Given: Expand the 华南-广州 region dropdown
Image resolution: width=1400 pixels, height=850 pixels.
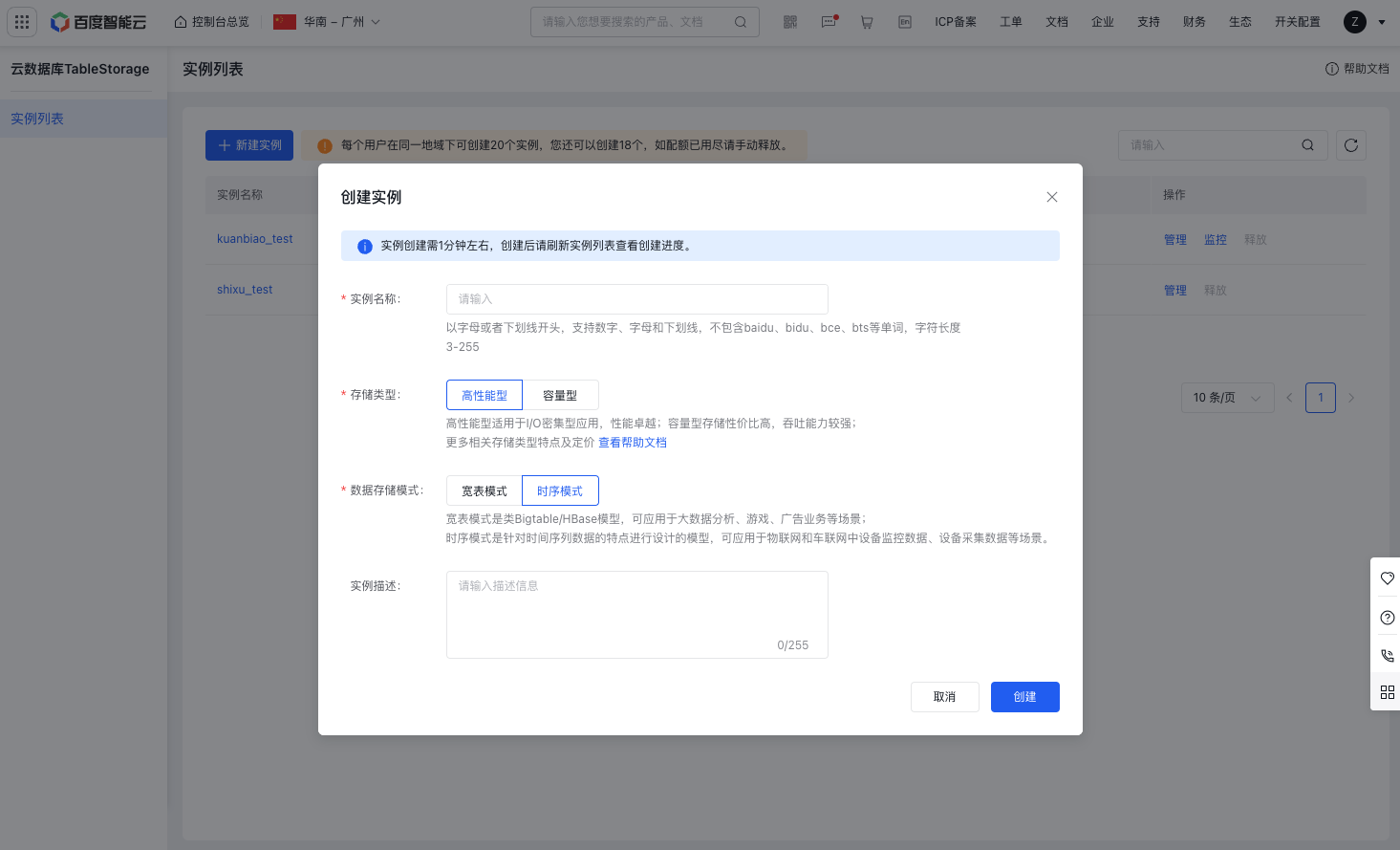Looking at the screenshot, I should 327,21.
